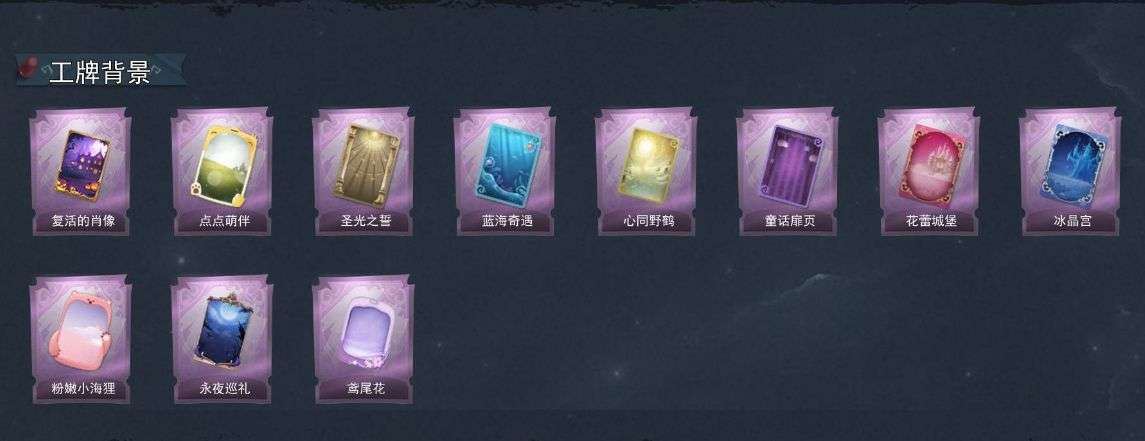
Task: Select the 花蕾城堡 pink castle card
Action: (929, 172)
